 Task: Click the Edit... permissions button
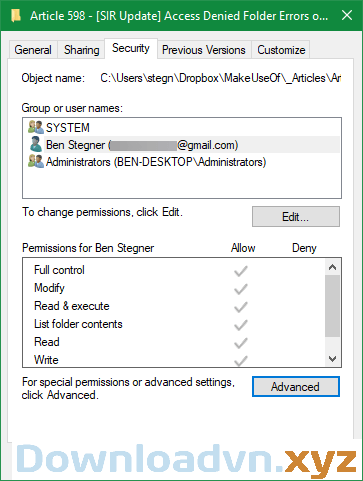[296, 217]
